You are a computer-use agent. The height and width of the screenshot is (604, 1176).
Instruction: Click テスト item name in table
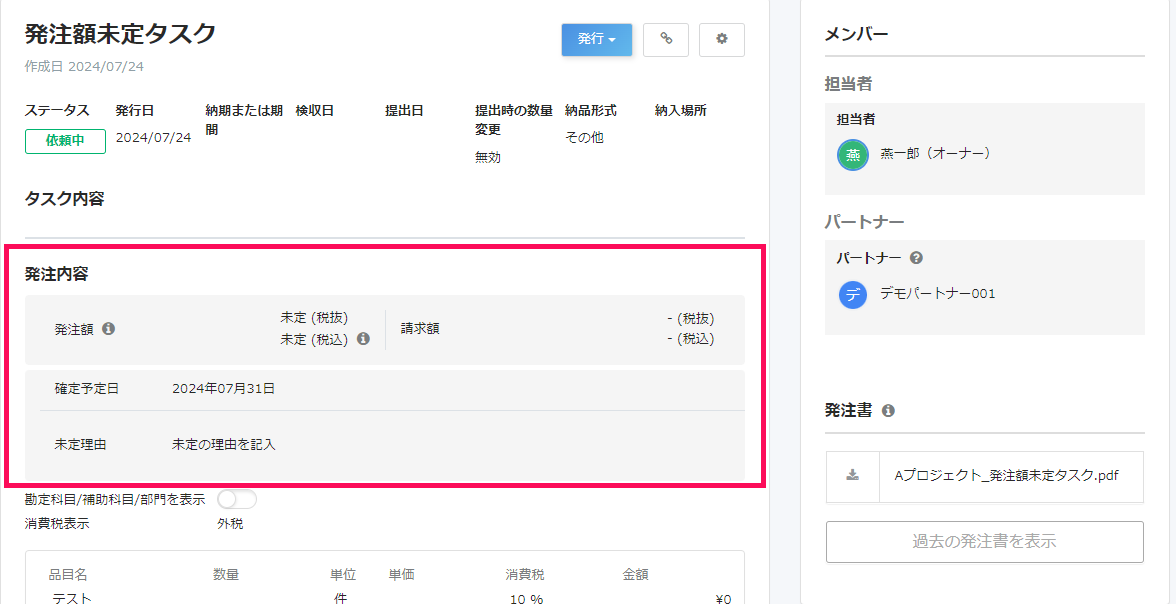72,598
